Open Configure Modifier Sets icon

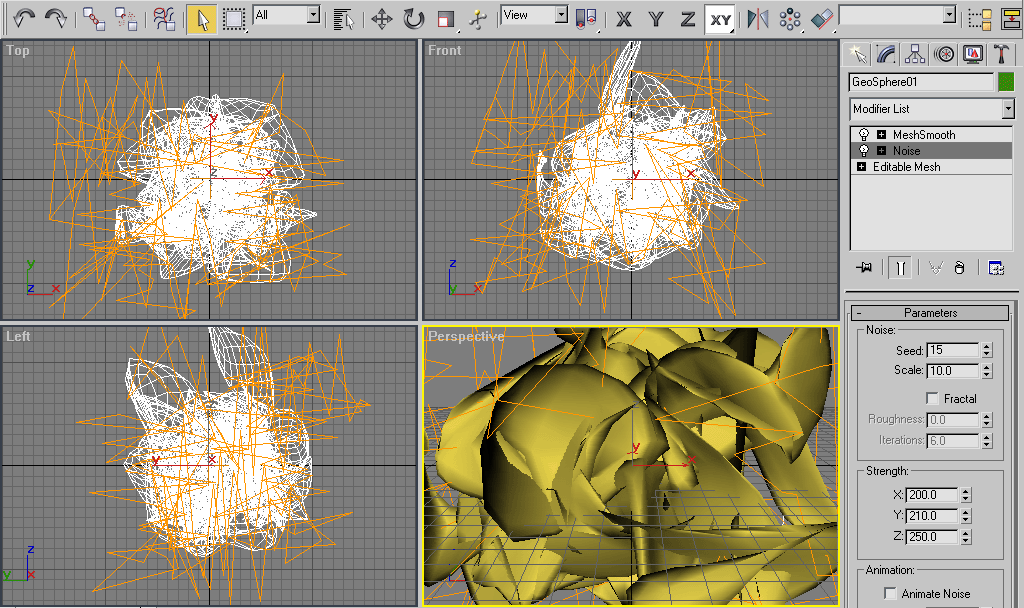pos(995,268)
